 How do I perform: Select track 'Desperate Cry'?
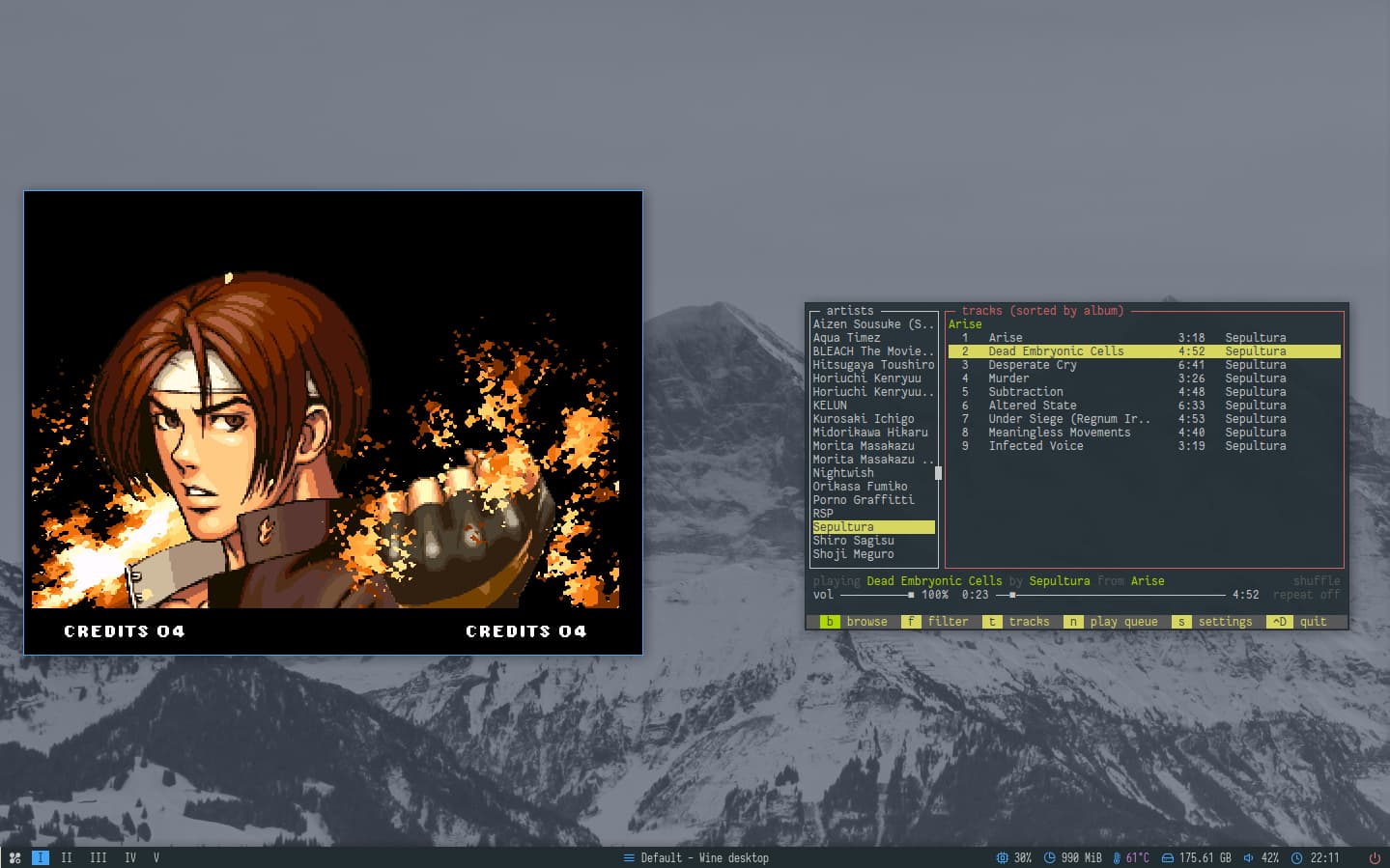(1145, 365)
